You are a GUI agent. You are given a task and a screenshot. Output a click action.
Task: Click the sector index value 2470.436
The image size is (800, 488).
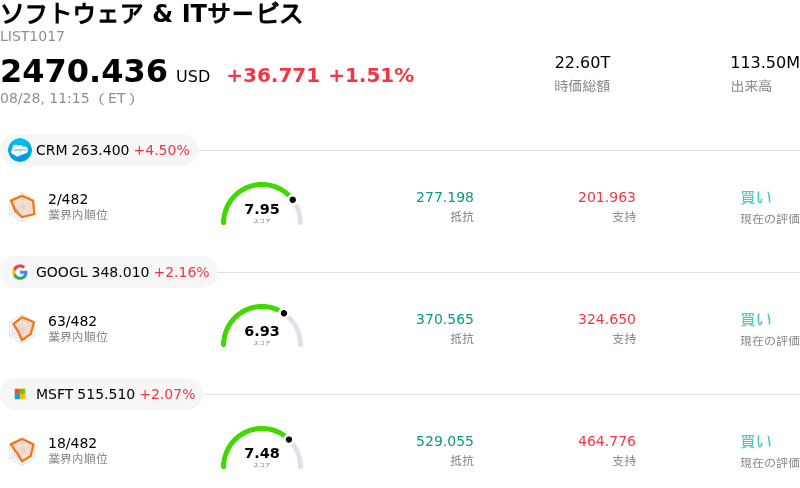(84, 70)
